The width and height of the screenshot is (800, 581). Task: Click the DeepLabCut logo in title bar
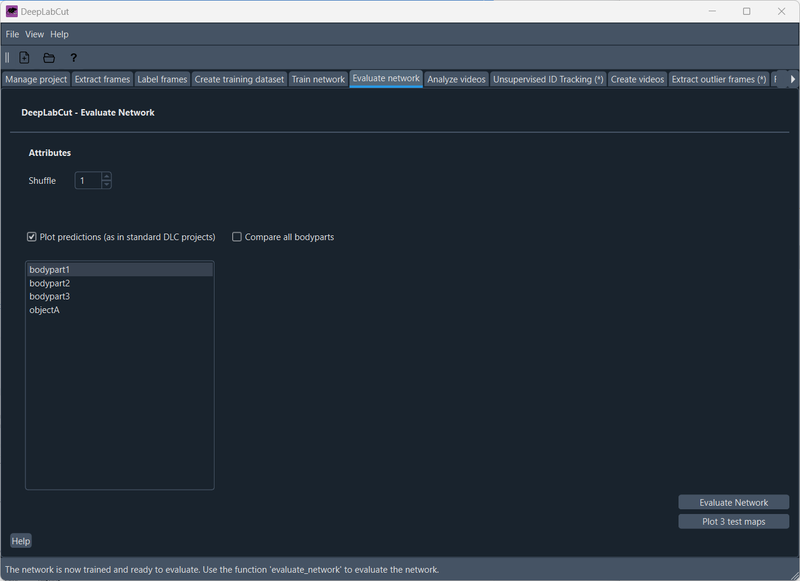11,11
